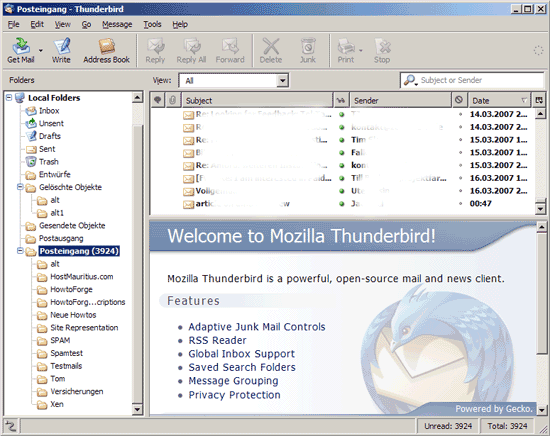Open the Get Mail dropdown arrow
This screenshot has width=550, height=436.
41,51
